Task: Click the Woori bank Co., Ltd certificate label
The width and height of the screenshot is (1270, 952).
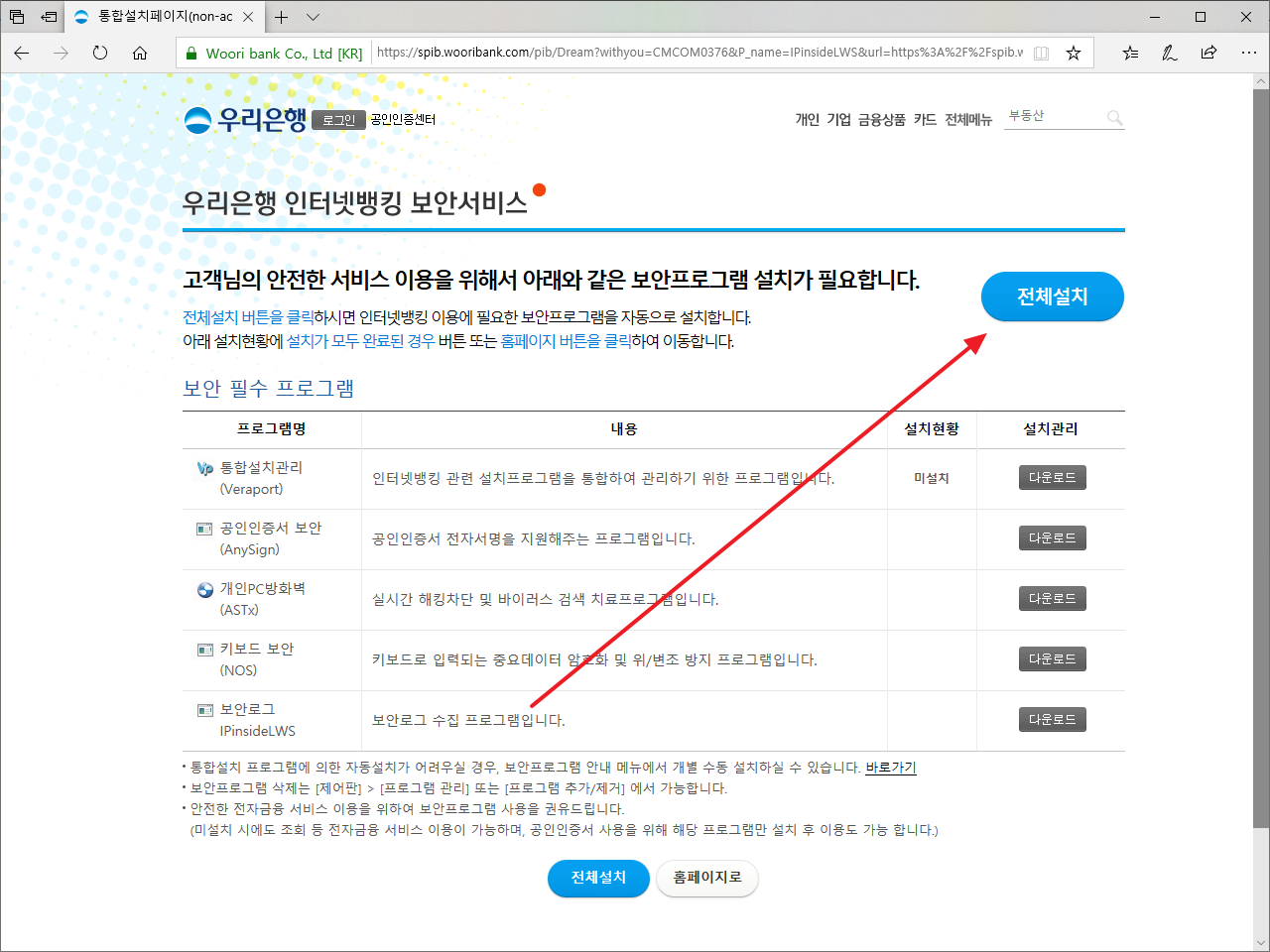Action: click(x=284, y=54)
